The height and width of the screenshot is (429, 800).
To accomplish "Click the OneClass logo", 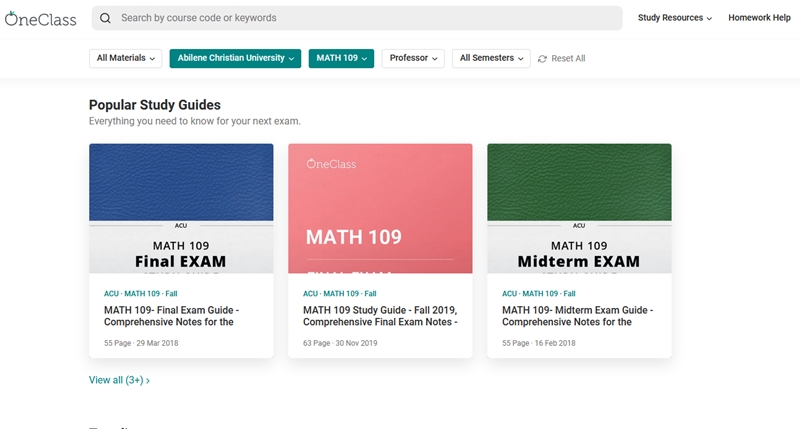I will click(x=40, y=19).
